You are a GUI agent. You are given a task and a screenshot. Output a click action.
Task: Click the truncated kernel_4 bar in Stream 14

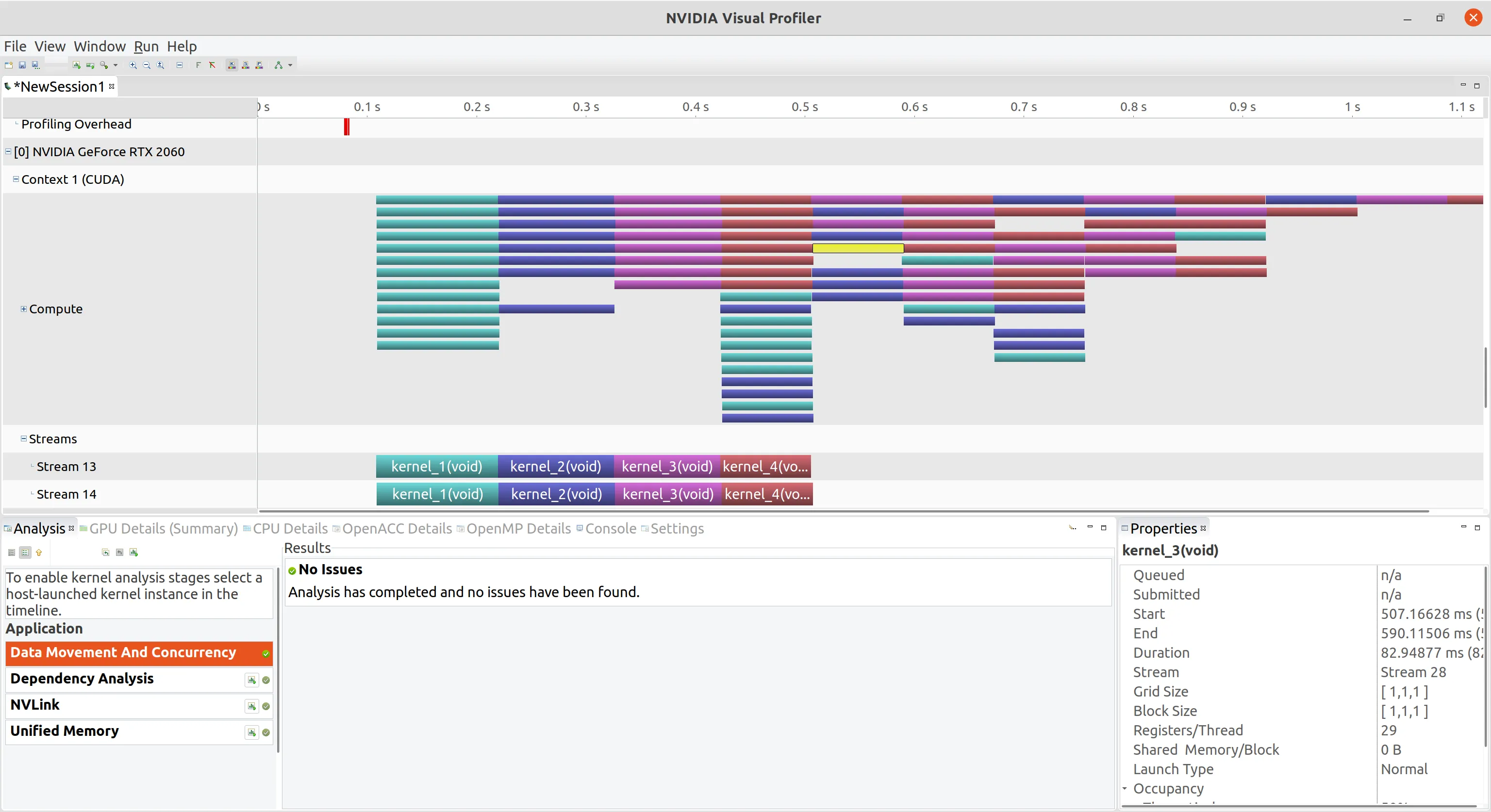pyautogui.click(x=767, y=494)
